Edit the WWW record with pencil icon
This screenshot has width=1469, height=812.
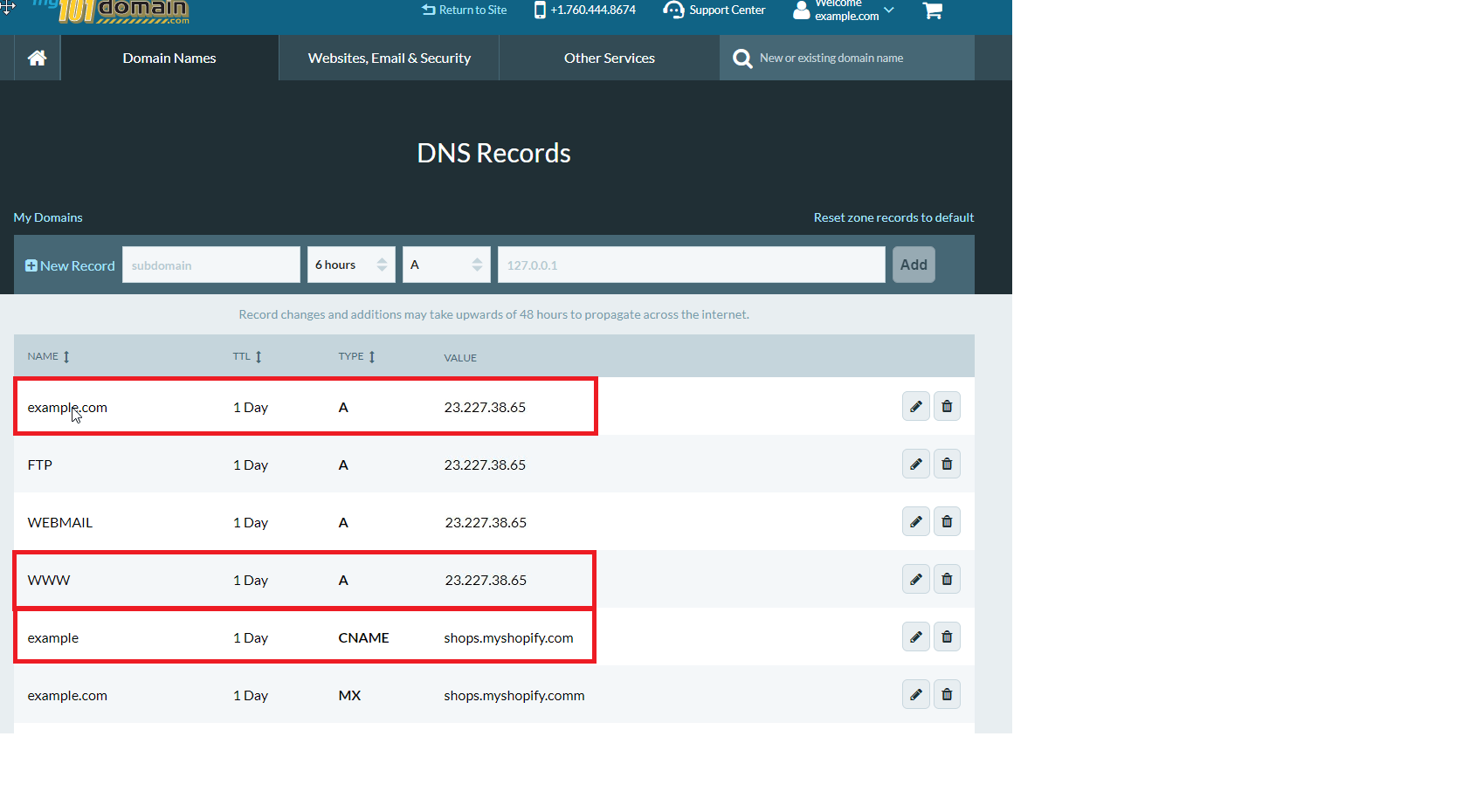tap(915, 580)
